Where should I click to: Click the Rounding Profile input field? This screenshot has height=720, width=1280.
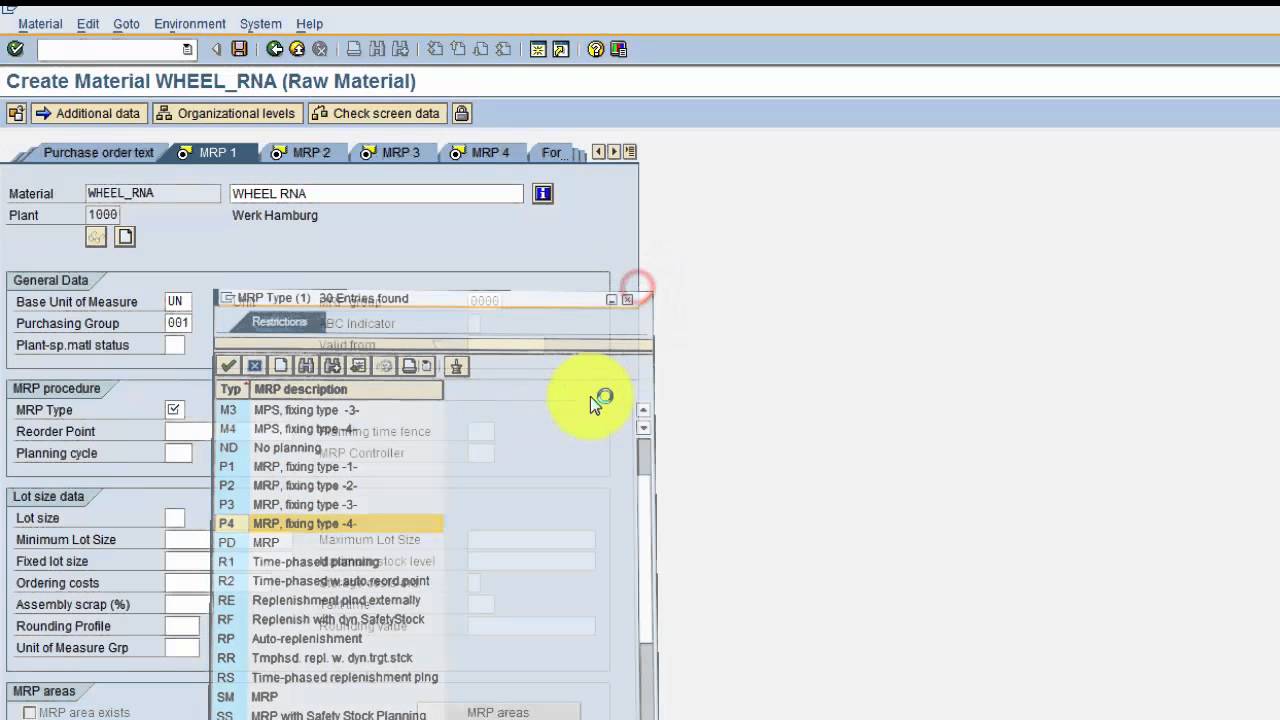pyautogui.click(x=182, y=626)
